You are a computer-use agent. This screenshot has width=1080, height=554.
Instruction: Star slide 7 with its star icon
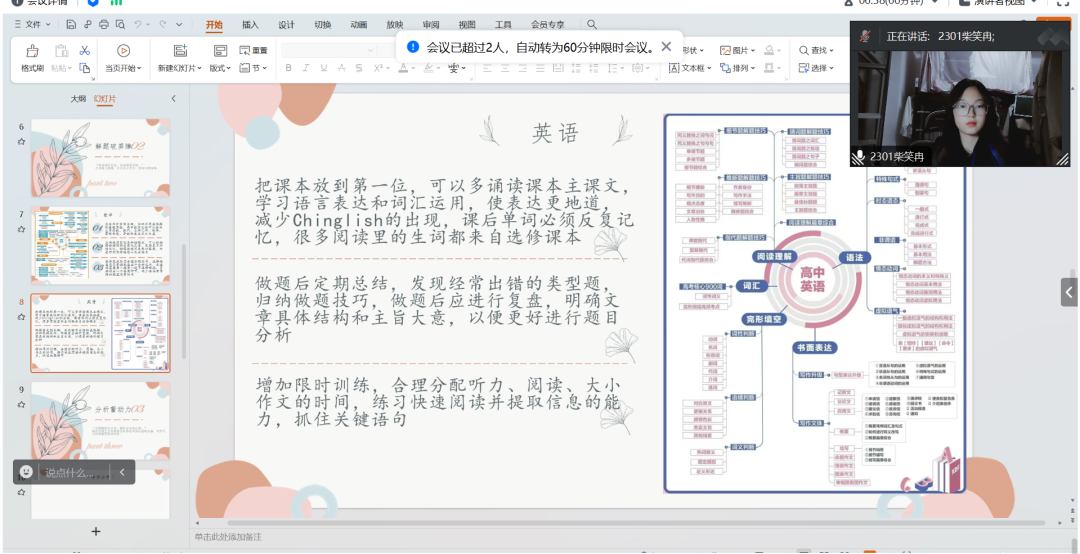21,229
